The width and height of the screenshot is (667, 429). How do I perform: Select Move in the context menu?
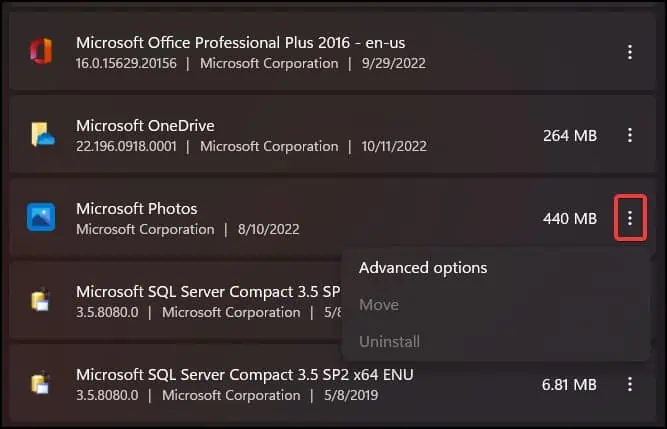[x=379, y=305]
